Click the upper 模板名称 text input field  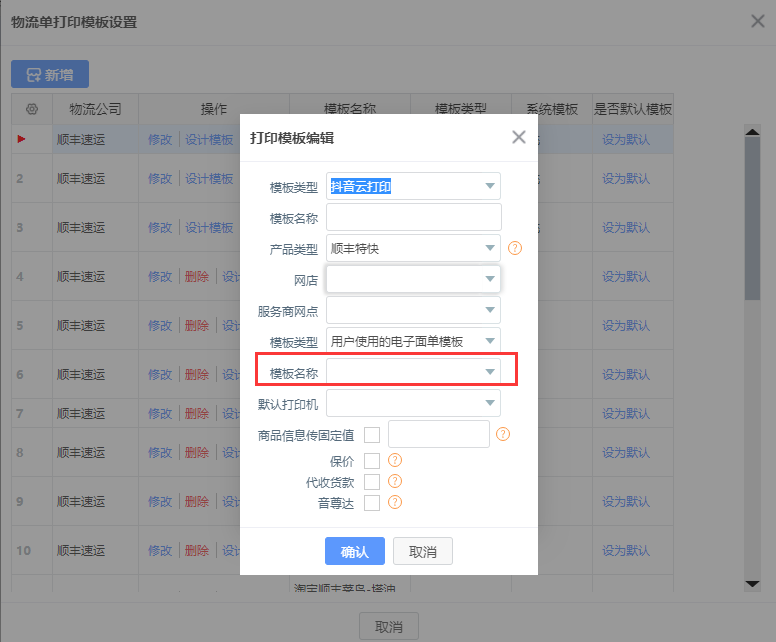pyautogui.click(x=413, y=217)
